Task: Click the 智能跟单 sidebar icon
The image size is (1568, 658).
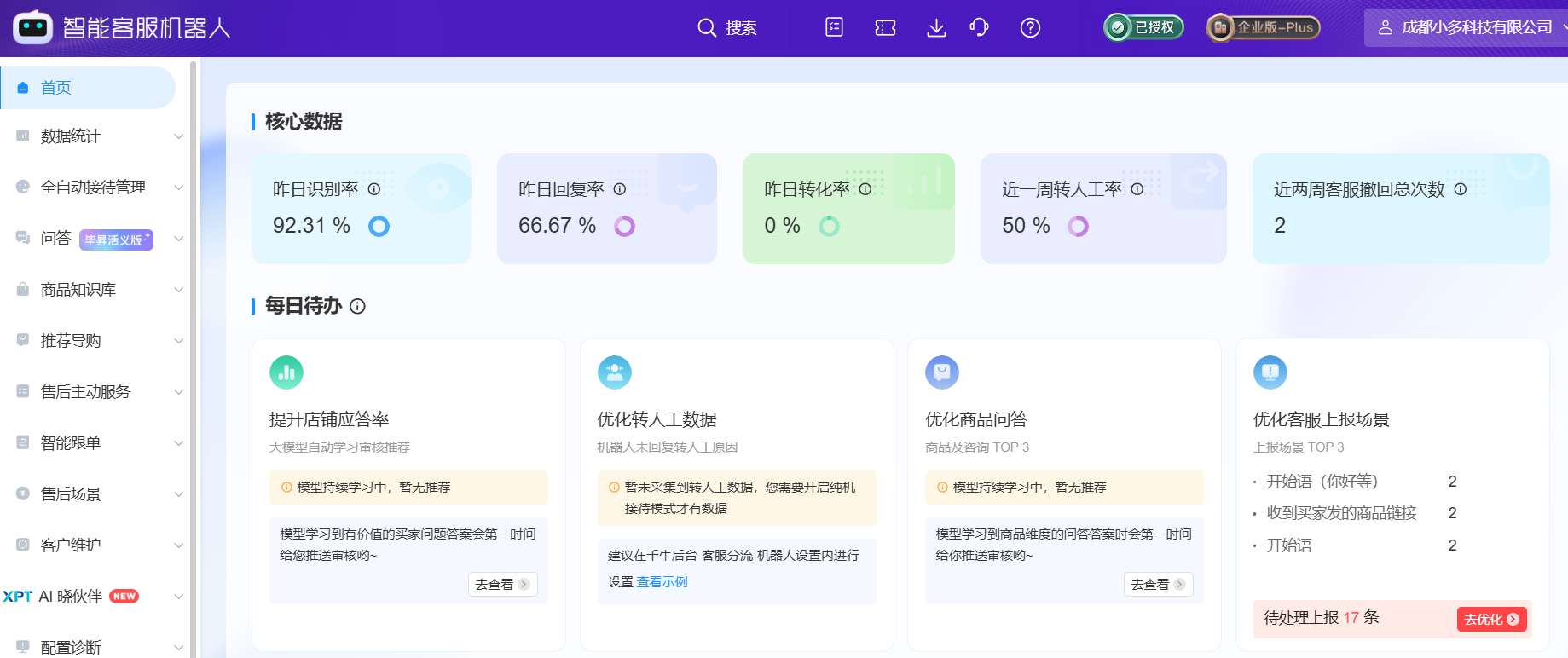Action: (x=23, y=442)
